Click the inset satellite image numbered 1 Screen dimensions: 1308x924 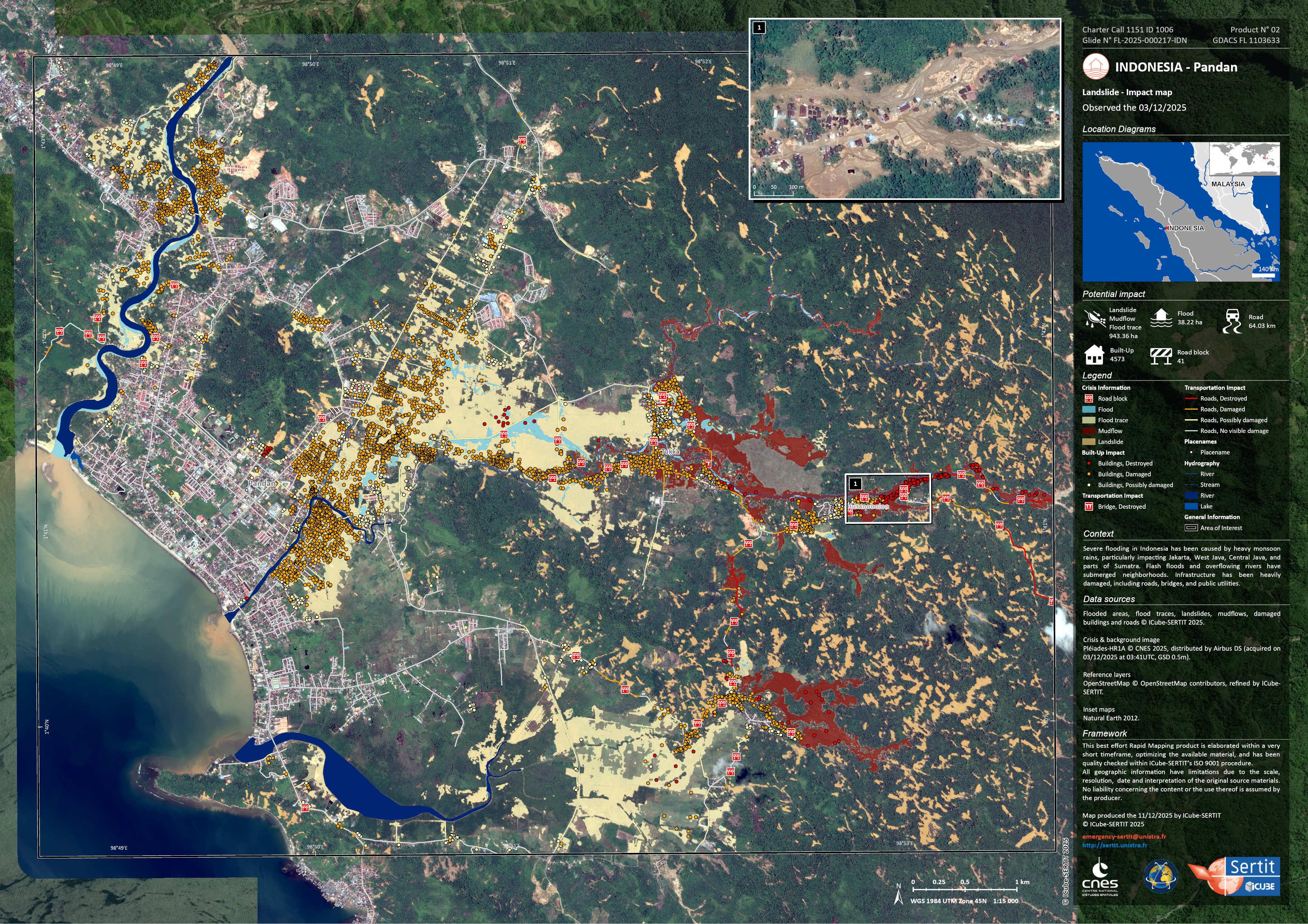point(905,108)
